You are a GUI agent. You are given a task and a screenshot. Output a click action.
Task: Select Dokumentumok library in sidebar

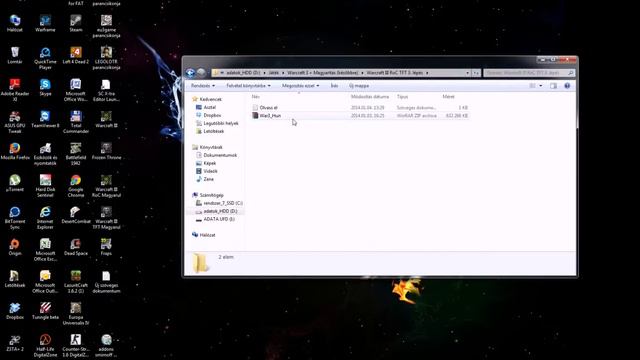coord(220,155)
